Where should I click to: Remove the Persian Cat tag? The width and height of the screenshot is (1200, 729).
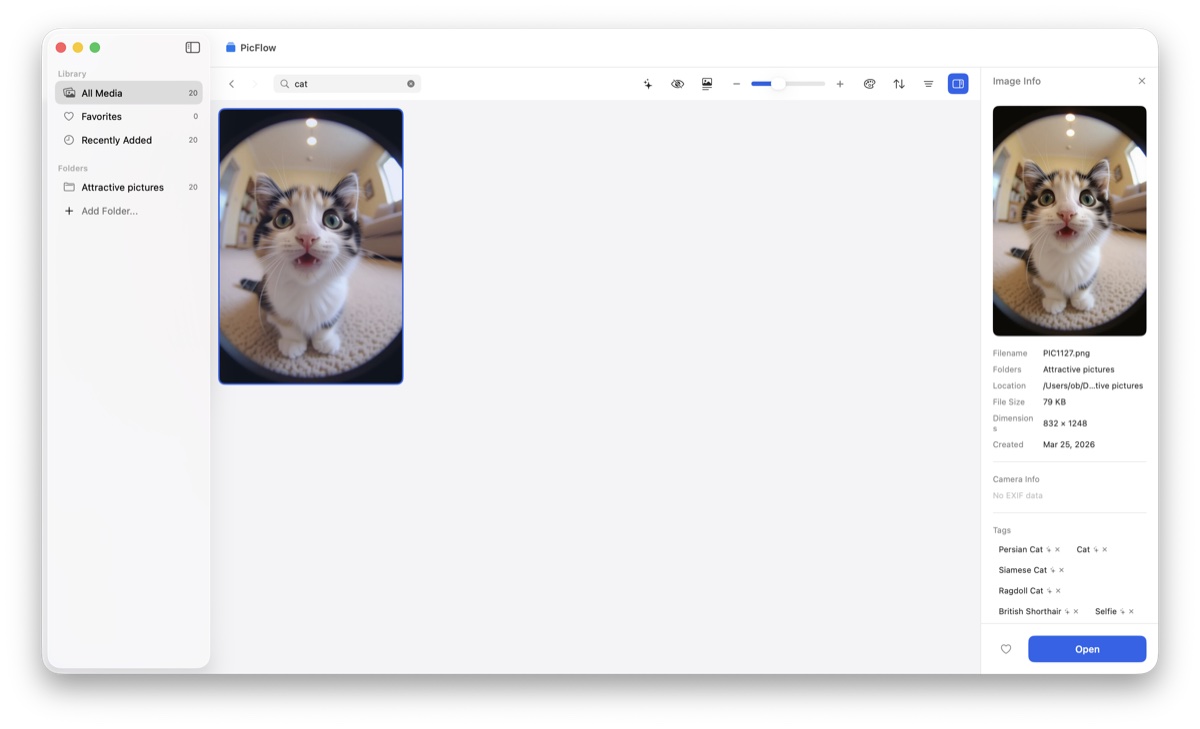pyautogui.click(x=1057, y=549)
